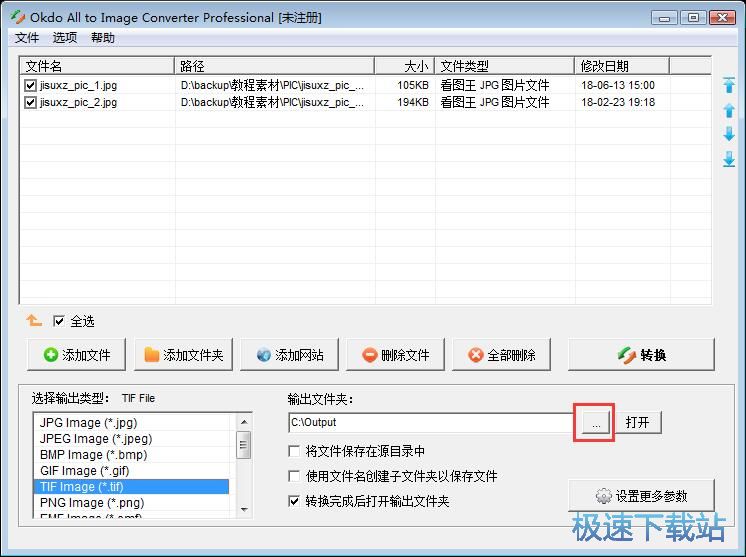The image size is (746, 557).
Task: Select PNG Image (*.png) output type
Action: pos(131,503)
